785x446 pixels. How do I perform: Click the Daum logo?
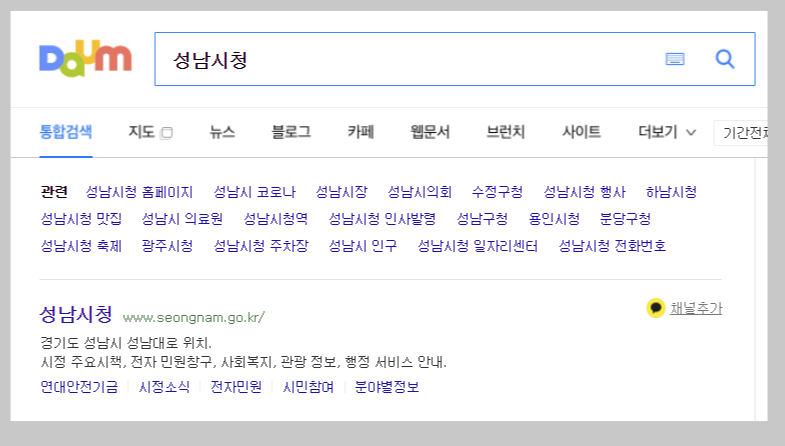[86, 59]
